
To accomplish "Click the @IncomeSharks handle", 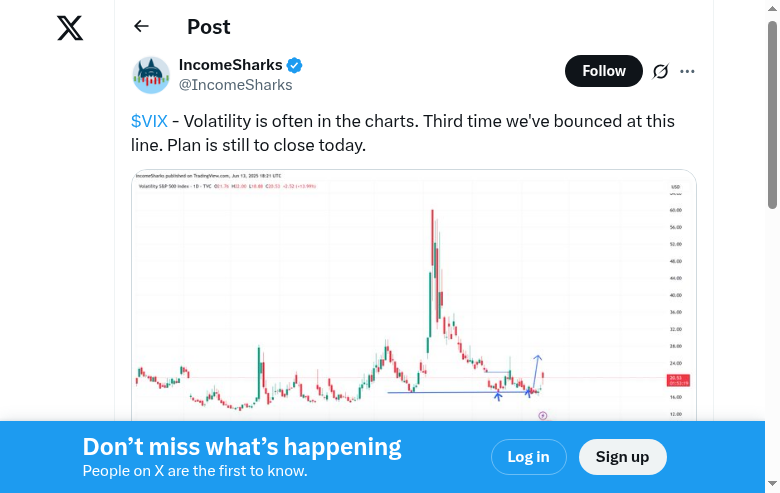I will click(235, 85).
